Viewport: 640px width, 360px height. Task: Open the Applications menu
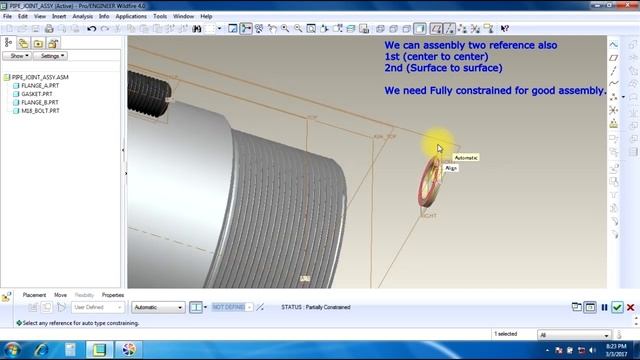131,16
